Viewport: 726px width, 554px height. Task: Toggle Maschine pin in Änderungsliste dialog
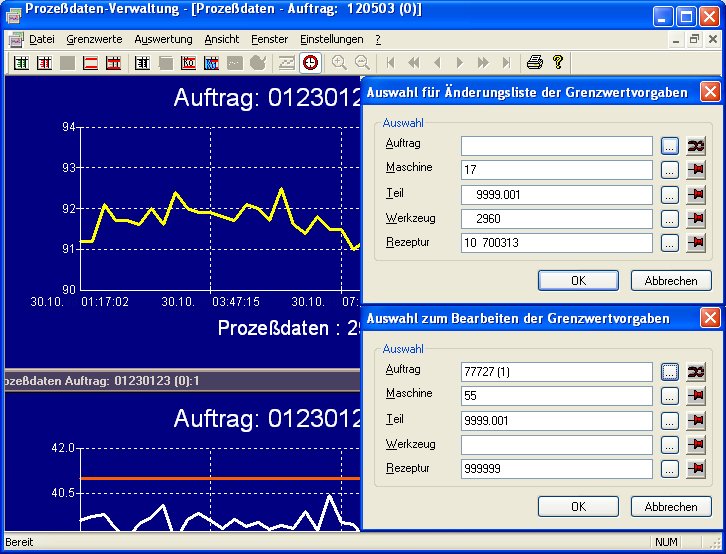pyautogui.click(x=696, y=170)
